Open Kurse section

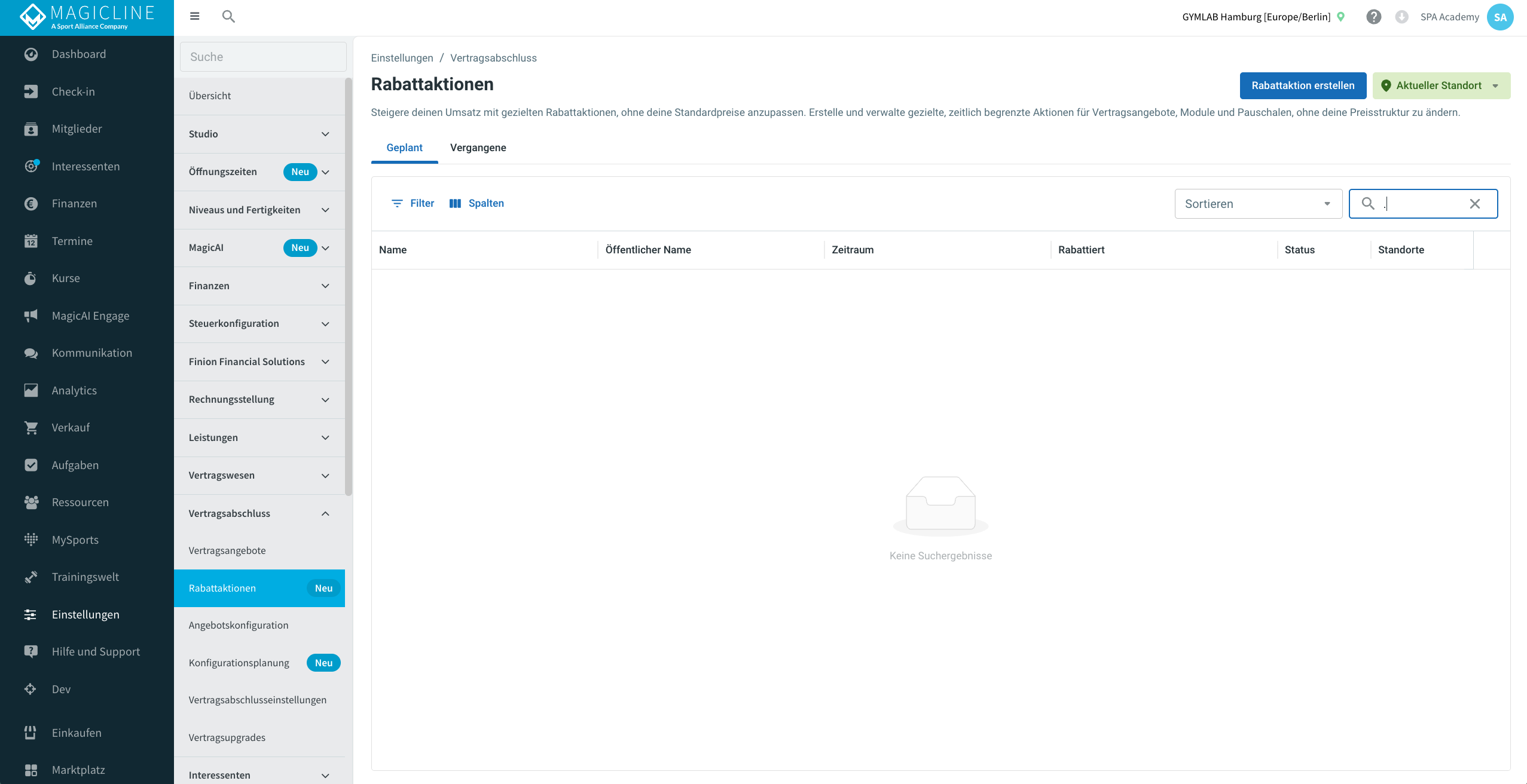87,278
